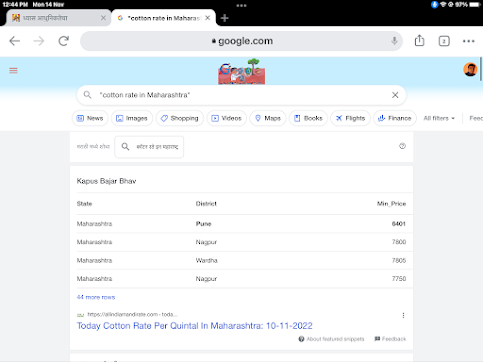The width and height of the screenshot is (483, 362).
Task: Select the Pune row price 6401
Action: (x=399, y=224)
